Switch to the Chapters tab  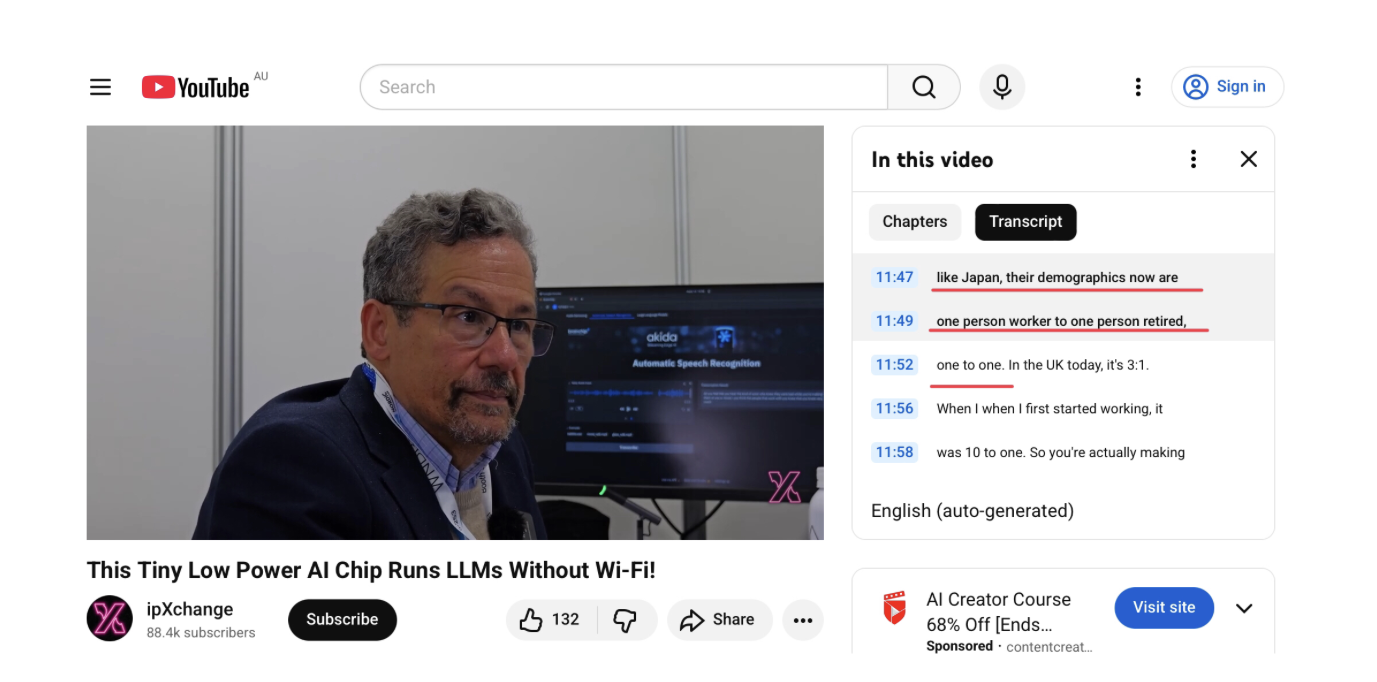914,222
